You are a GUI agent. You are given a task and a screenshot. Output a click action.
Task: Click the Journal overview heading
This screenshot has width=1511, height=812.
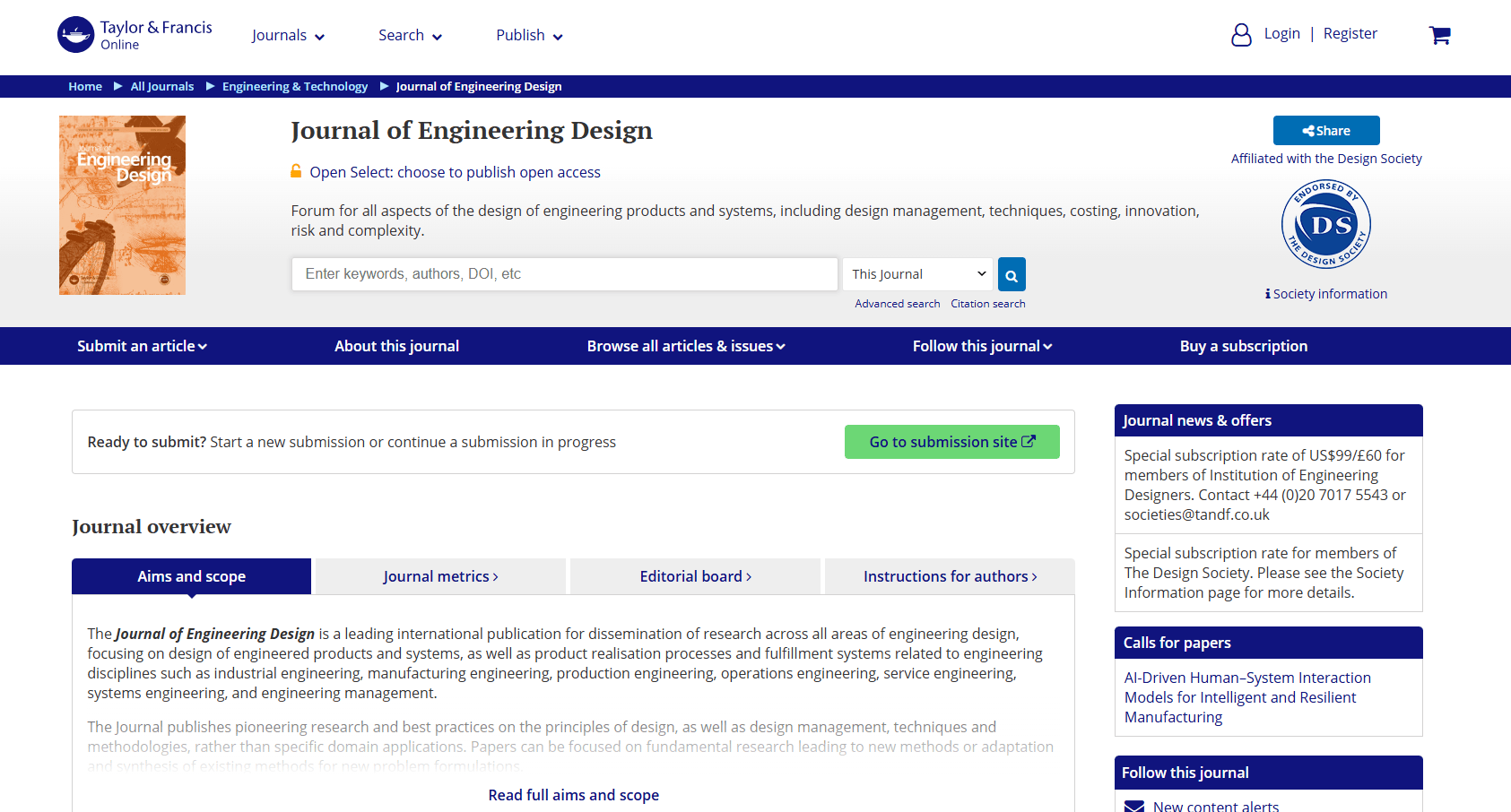152,527
